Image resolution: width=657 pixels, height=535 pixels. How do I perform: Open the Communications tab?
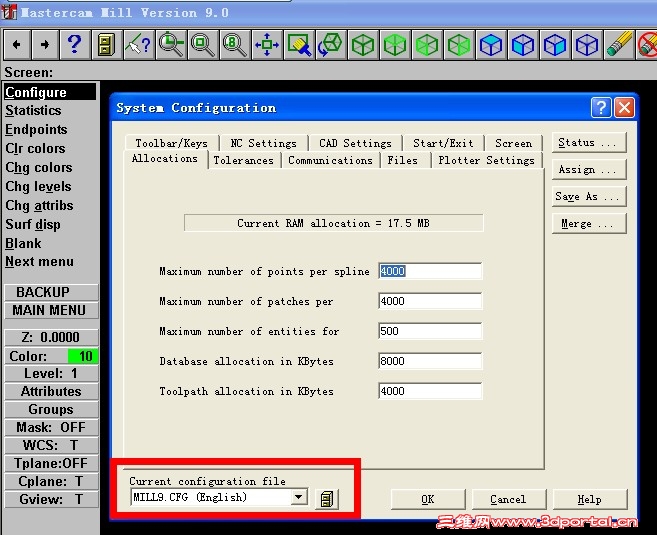click(x=330, y=160)
